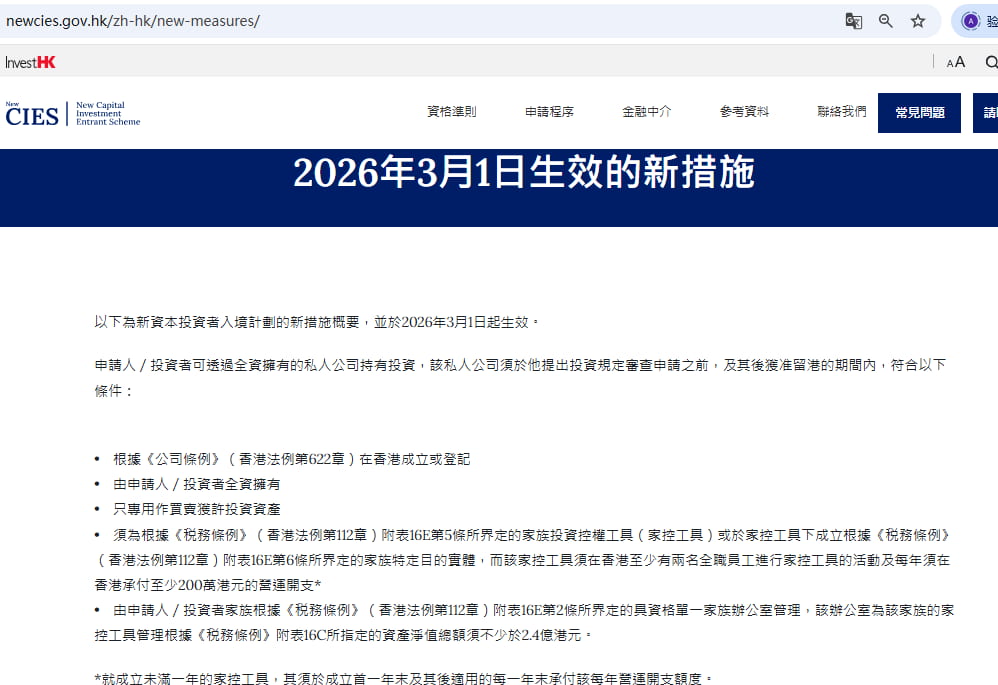Click the InvestHK logo
The image size is (998, 685).
pos(30,62)
